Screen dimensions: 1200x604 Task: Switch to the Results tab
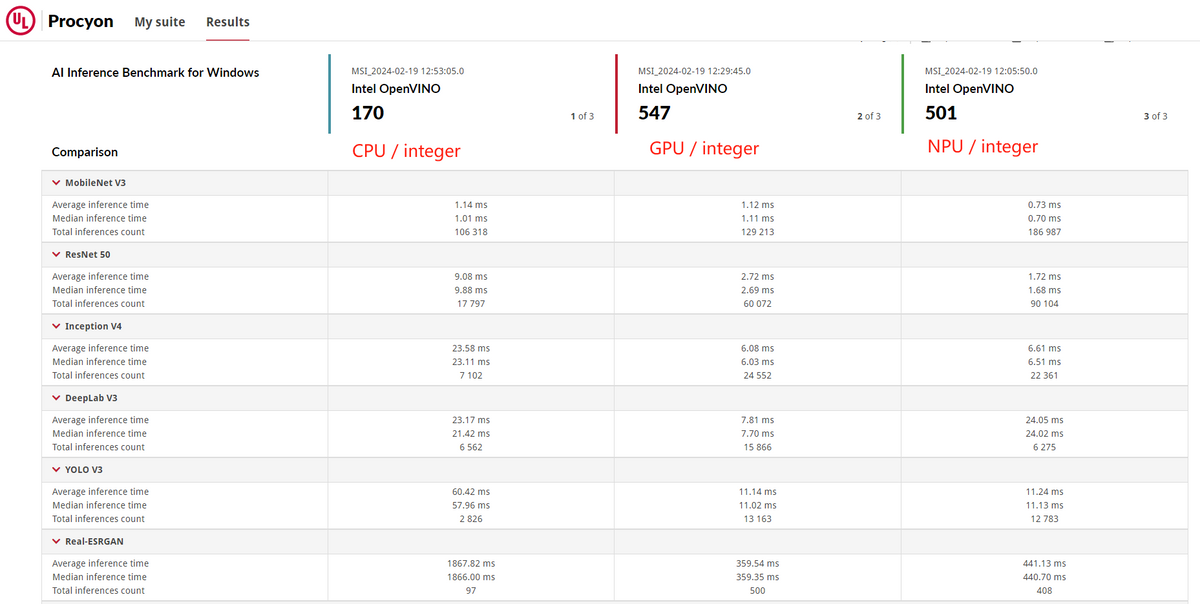[x=228, y=22]
